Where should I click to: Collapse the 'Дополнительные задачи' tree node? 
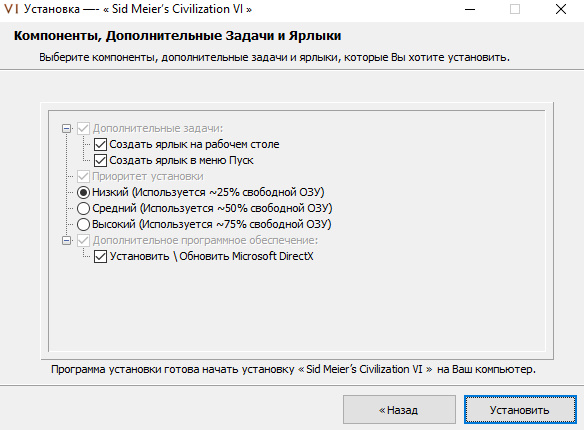pyautogui.click(x=67, y=128)
